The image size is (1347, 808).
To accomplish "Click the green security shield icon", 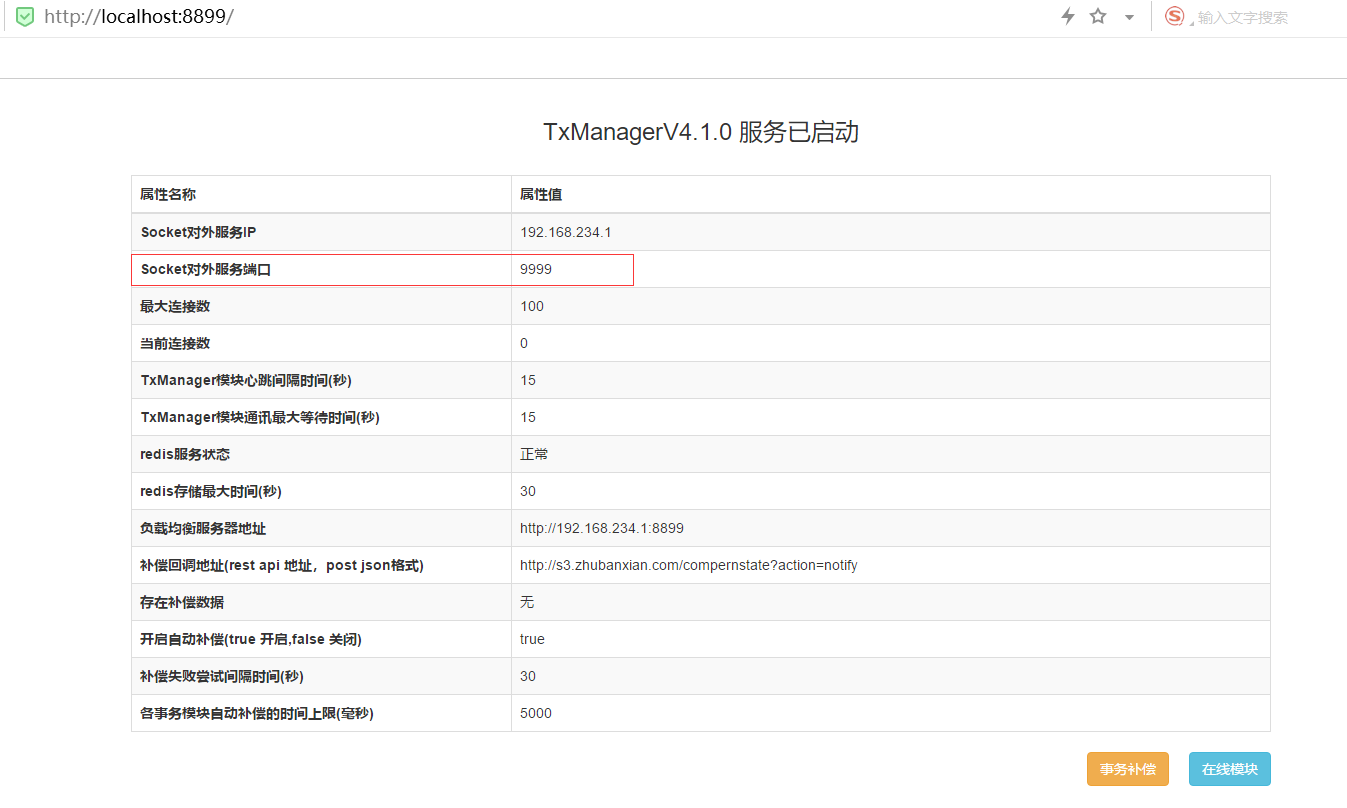I will tap(25, 17).
